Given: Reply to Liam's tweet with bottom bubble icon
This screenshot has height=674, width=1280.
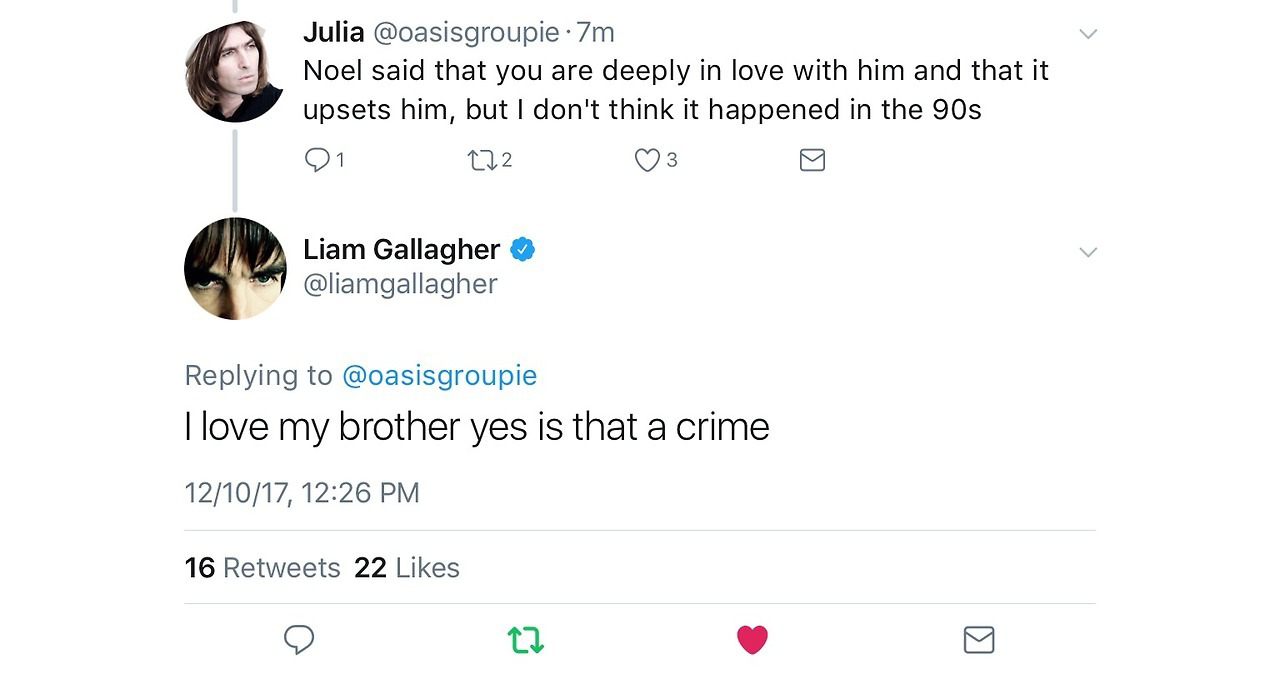Looking at the screenshot, I should click(299, 640).
